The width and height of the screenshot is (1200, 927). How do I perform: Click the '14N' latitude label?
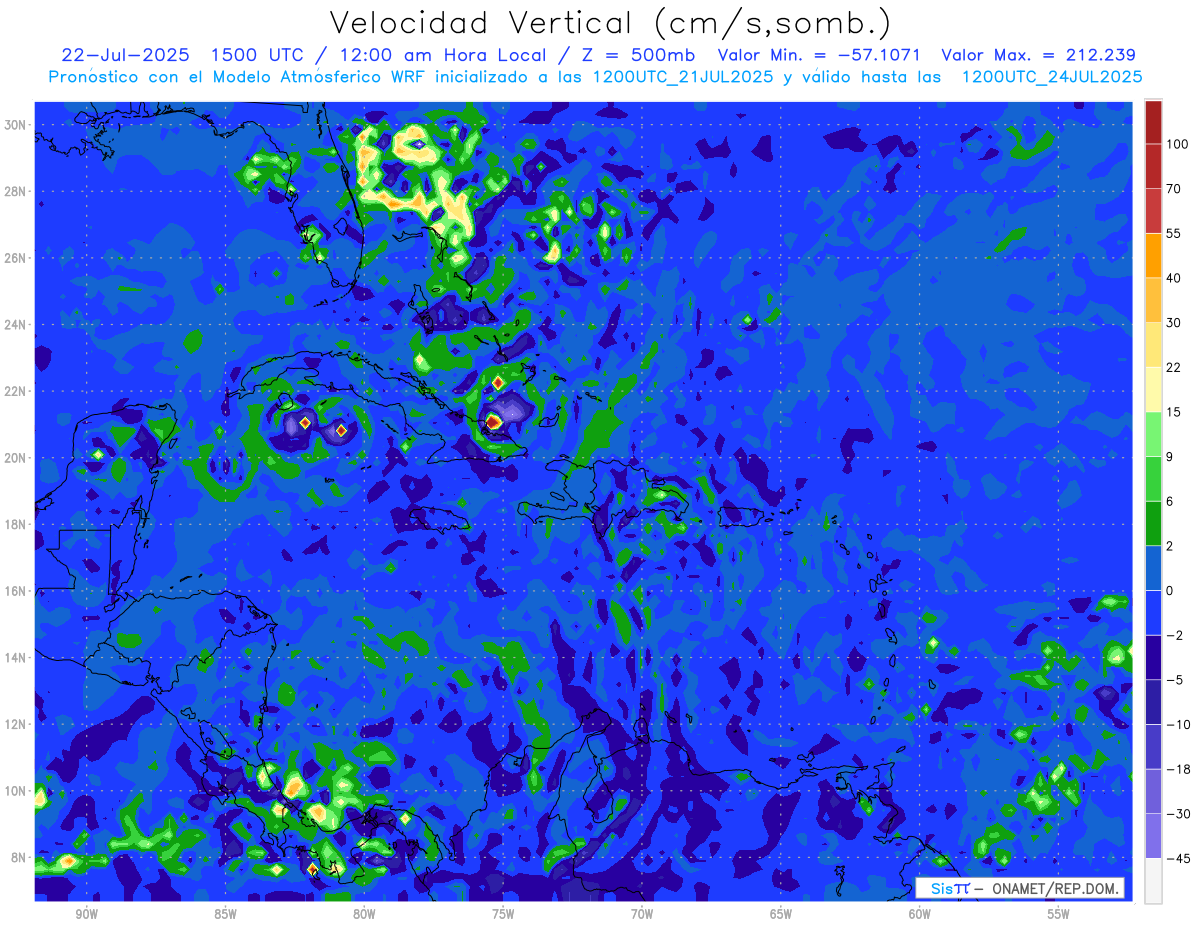tap(16, 658)
